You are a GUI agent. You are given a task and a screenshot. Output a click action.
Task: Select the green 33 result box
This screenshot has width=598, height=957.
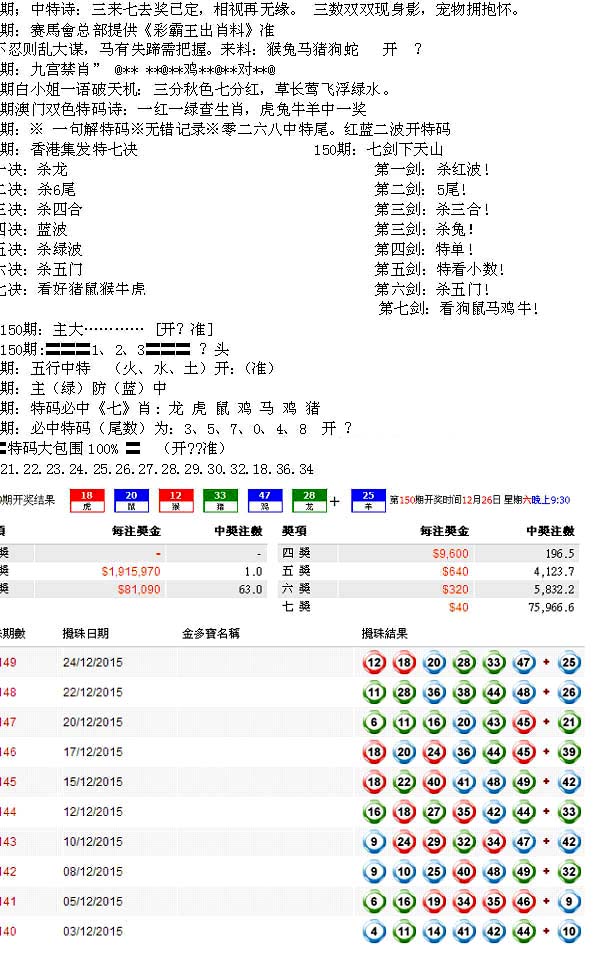click(220, 500)
